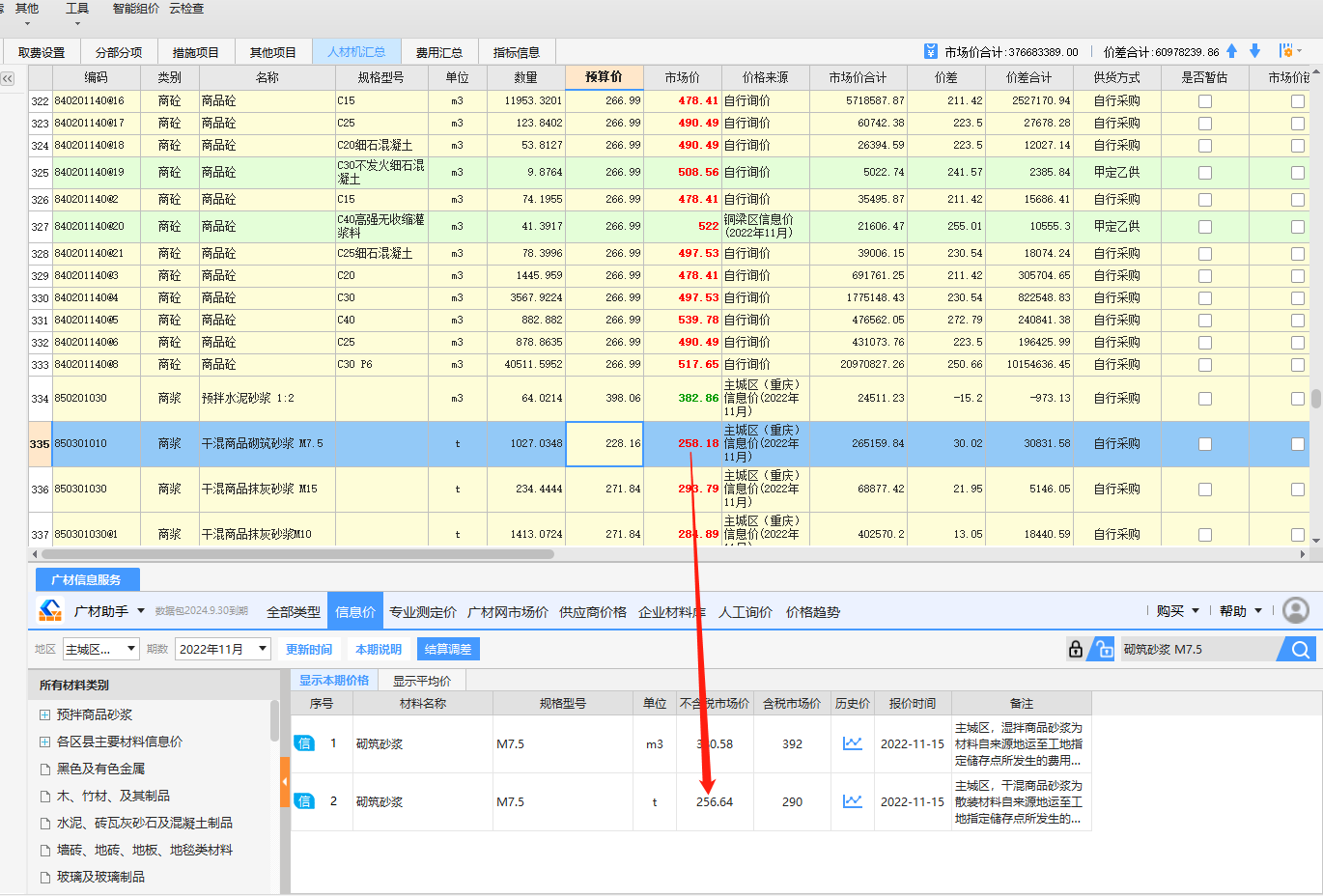Open the 指标信息 tab

(x=517, y=52)
